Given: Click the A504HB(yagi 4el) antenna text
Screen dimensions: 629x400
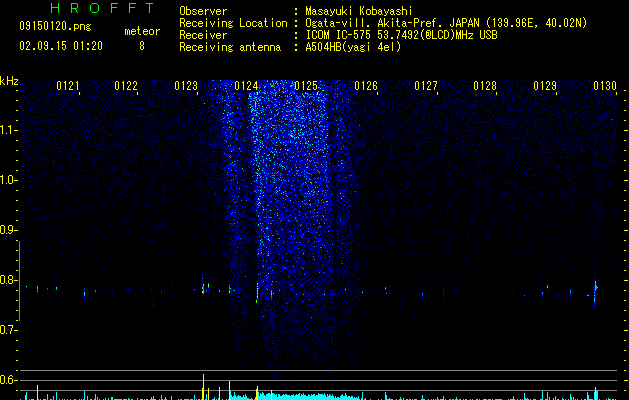Looking at the screenshot, I should click(x=353, y=47).
